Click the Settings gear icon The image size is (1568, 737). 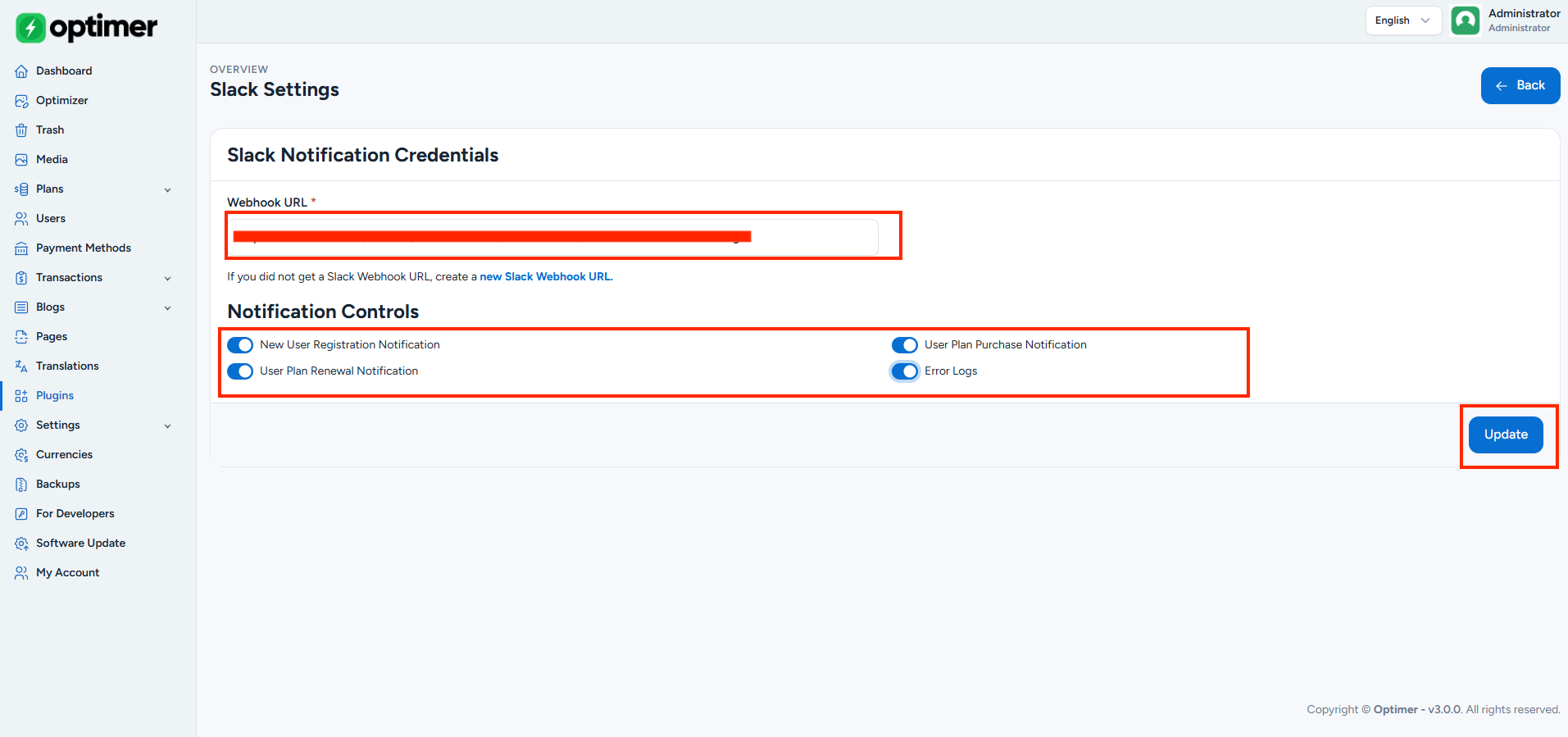(21, 425)
